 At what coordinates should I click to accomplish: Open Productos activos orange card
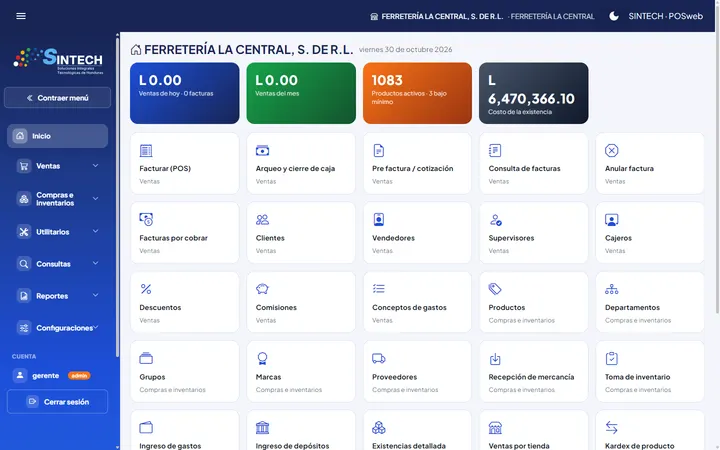[417, 93]
